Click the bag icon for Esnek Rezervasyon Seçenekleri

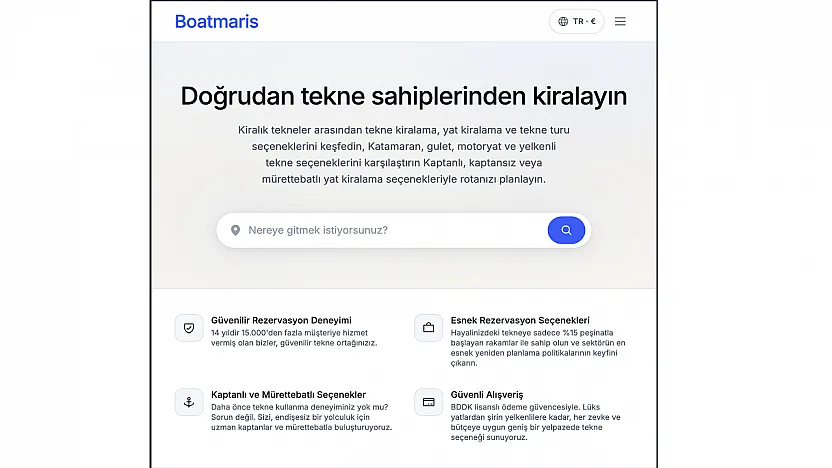click(428, 328)
